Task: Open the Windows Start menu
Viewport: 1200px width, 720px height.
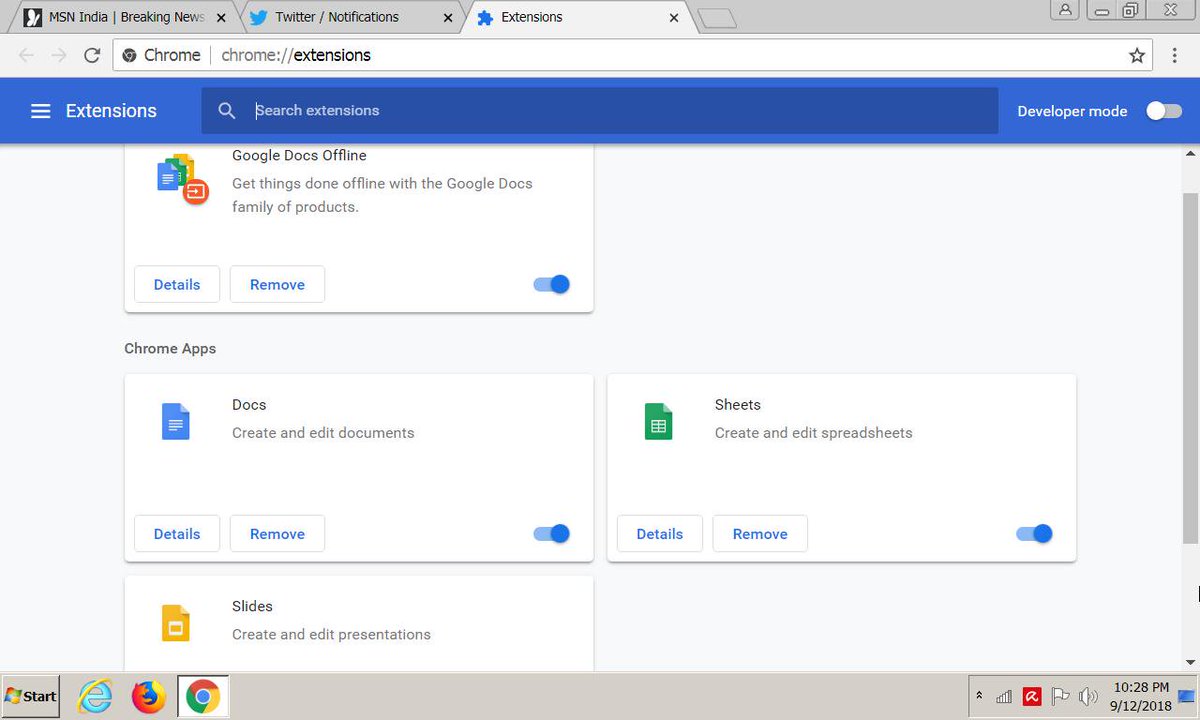Action: tap(31, 696)
